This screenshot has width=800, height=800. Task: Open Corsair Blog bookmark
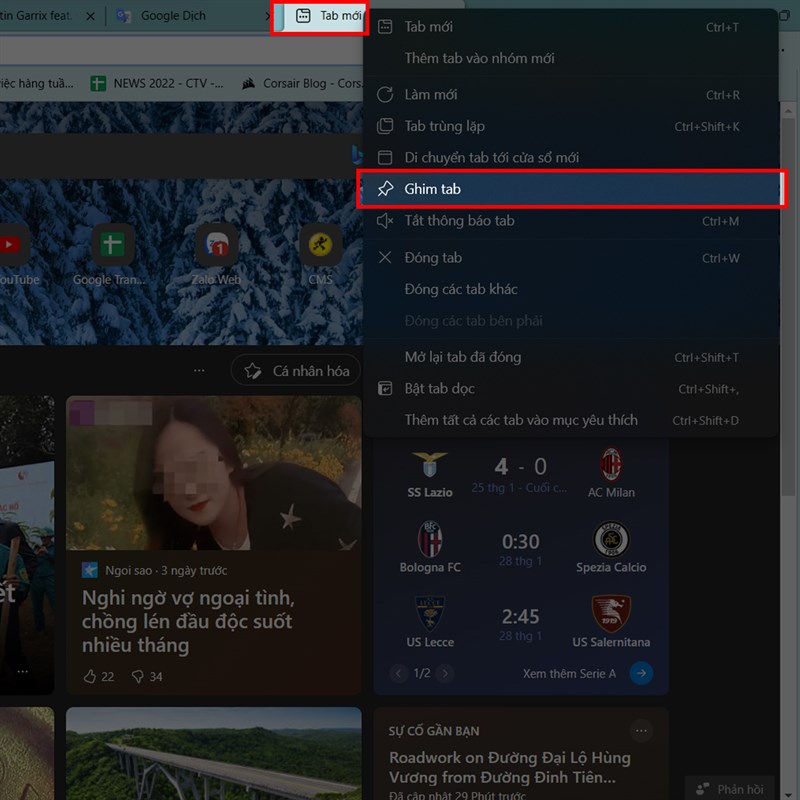click(x=302, y=83)
